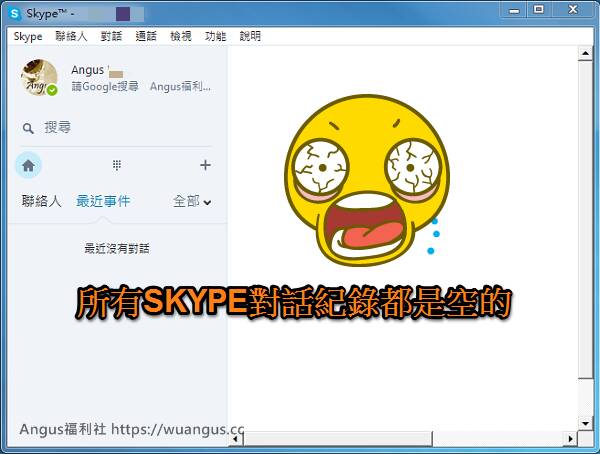Open the 檢視 menu
The width and height of the screenshot is (600, 454).
click(x=181, y=36)
